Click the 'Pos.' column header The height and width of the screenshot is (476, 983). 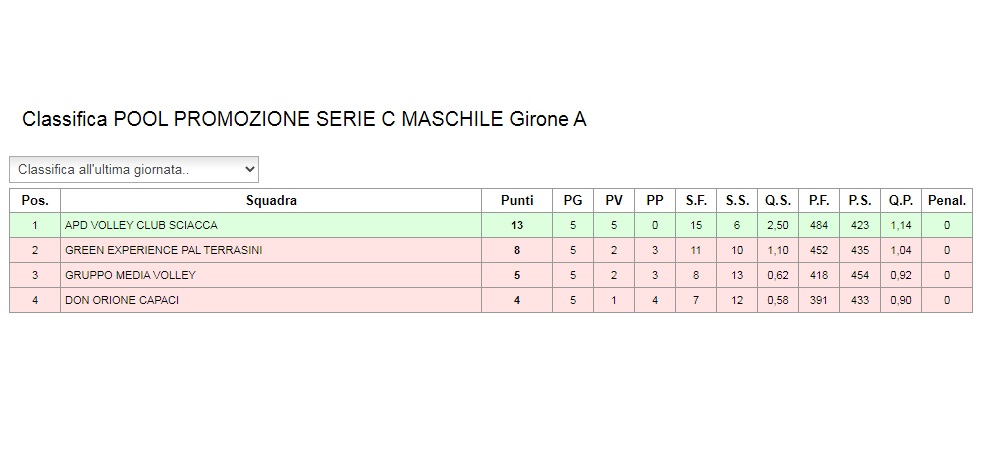tap(35, 201)
